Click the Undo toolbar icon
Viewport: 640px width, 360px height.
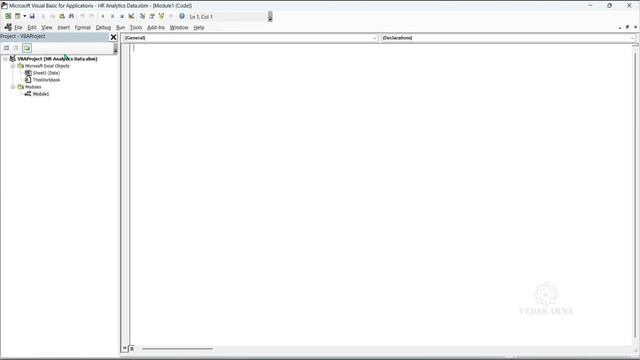pyautogui.click(x=82, y=16)
